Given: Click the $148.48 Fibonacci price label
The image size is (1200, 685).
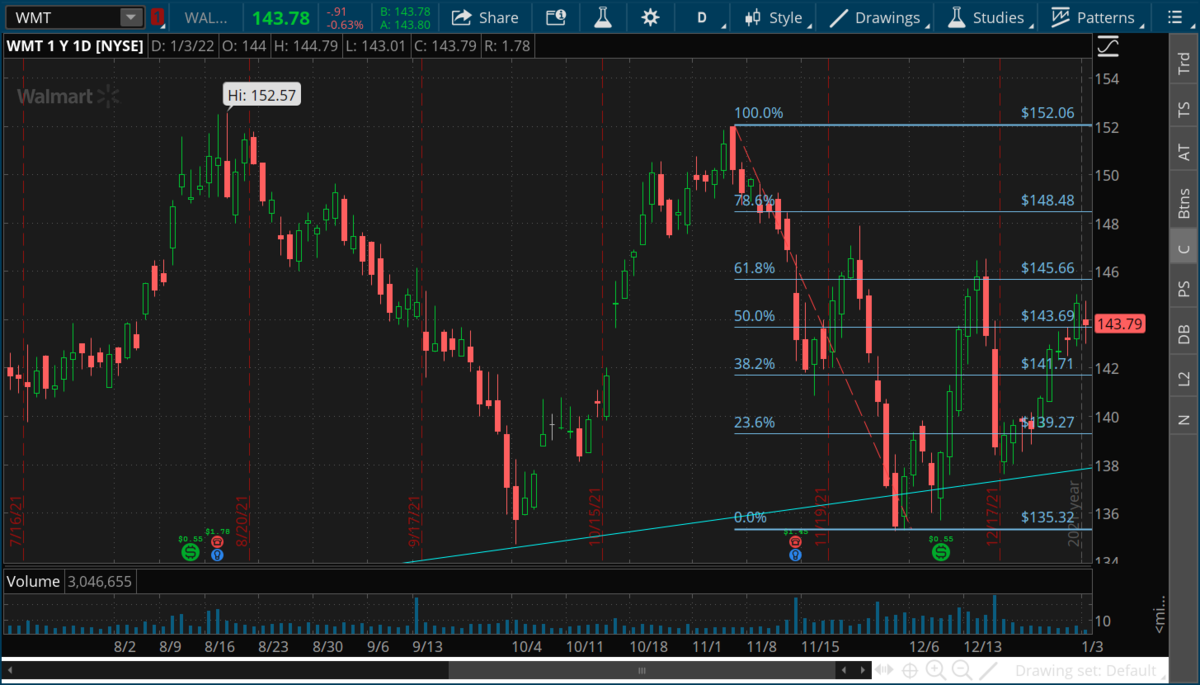Looking at the screenshot, I should coord(1048,200).
